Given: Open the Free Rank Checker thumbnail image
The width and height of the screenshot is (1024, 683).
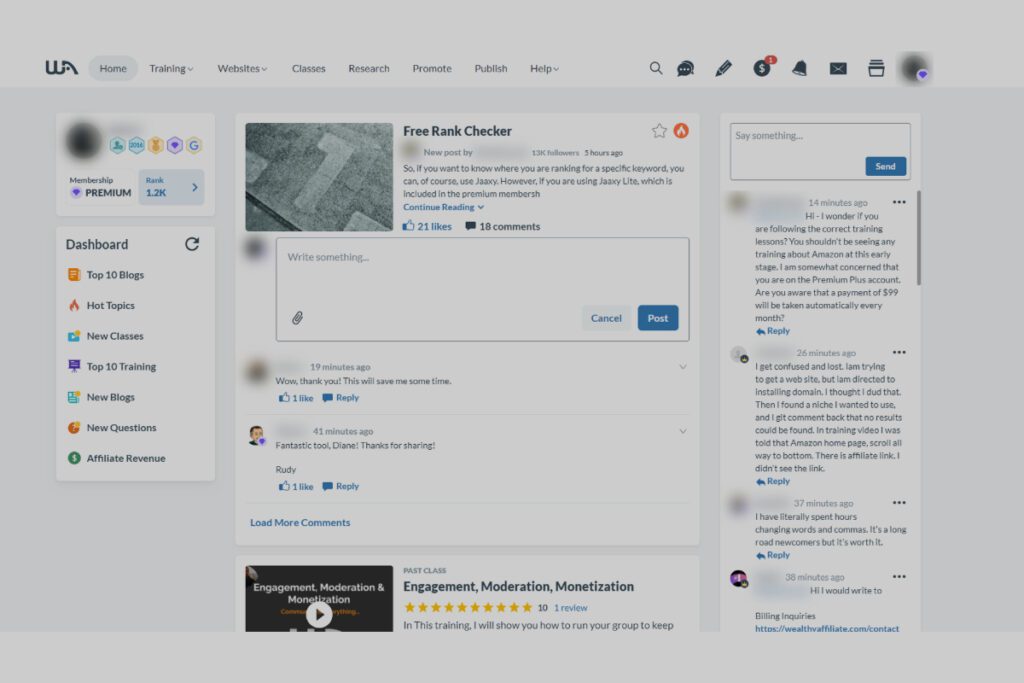Looking at the screenshot, I should [319, 177].
